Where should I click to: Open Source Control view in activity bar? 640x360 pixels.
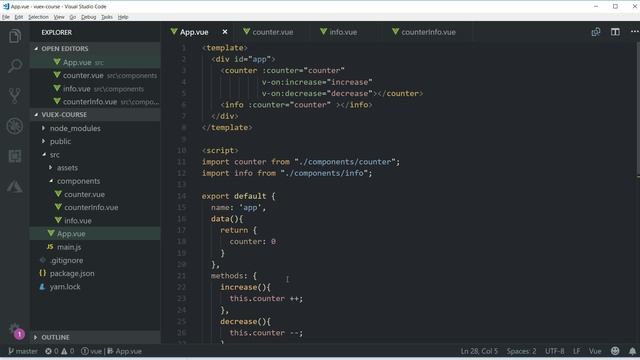click(x=15, y=96)
